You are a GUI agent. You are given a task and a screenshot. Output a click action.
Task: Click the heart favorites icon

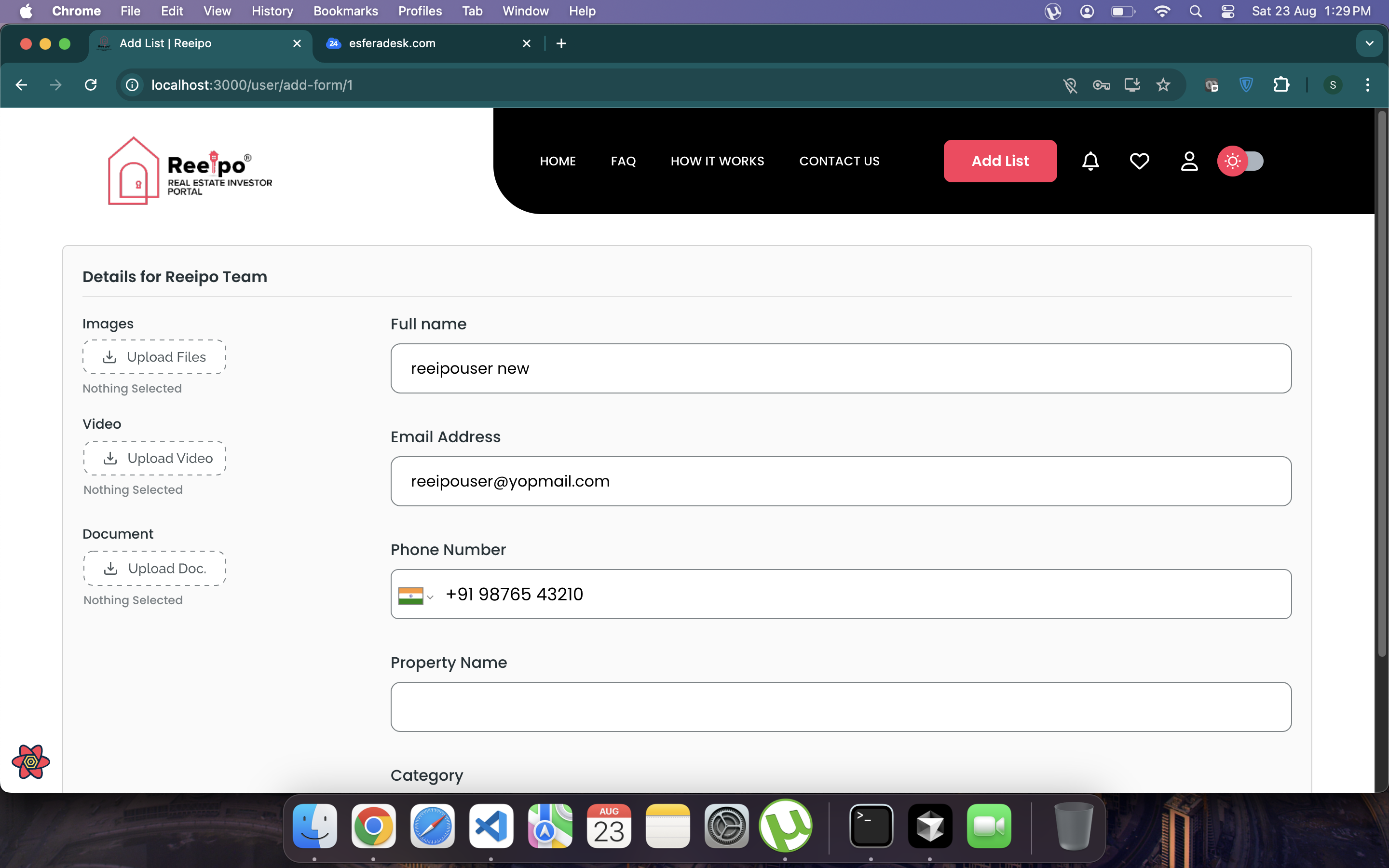(x=1139, y=162)
